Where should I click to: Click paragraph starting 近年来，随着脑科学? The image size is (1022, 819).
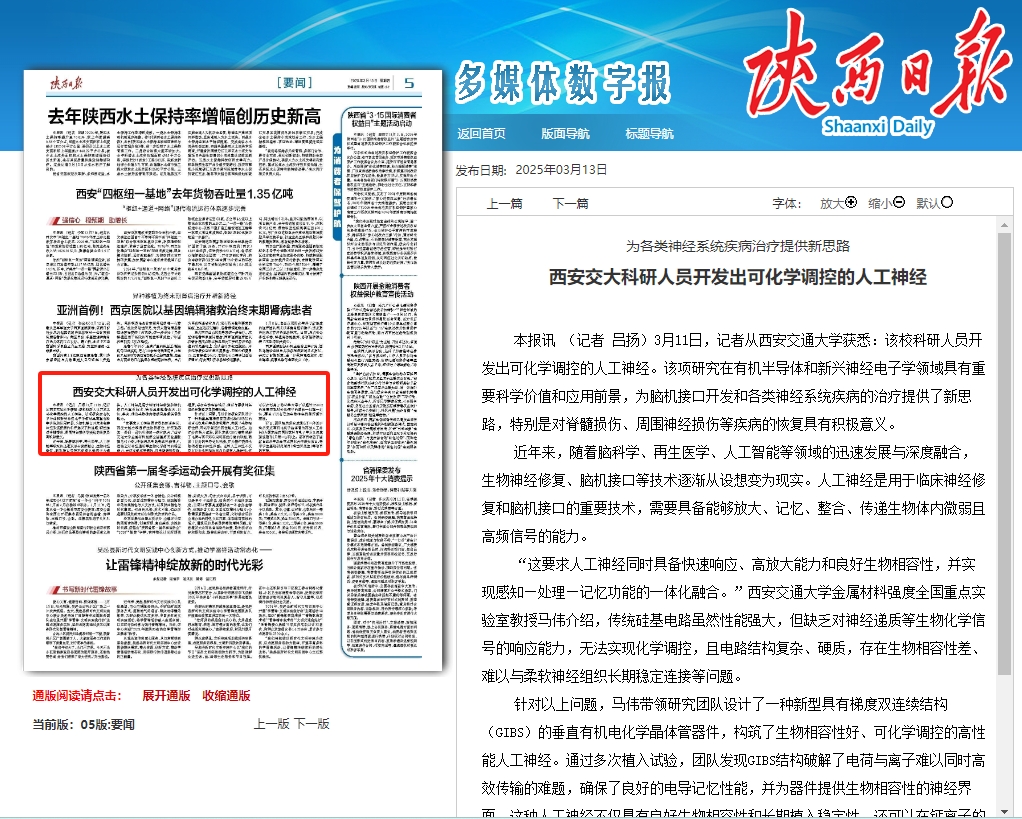coord(733,495)
